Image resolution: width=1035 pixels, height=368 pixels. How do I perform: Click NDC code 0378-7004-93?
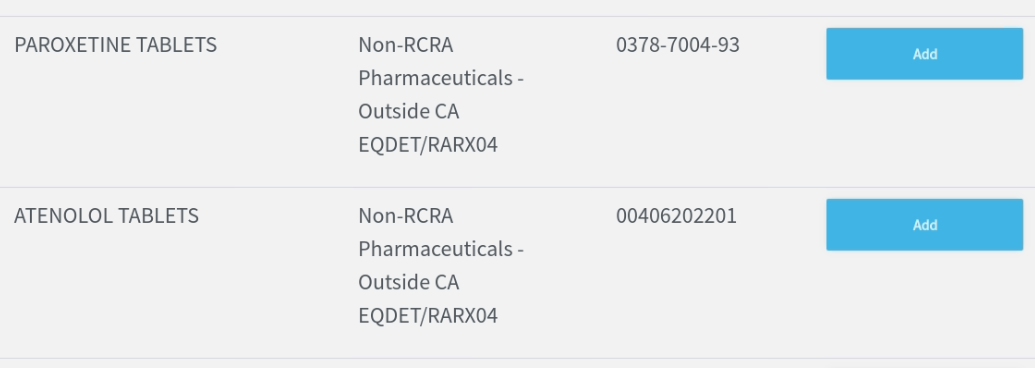(x=678, y=45)
